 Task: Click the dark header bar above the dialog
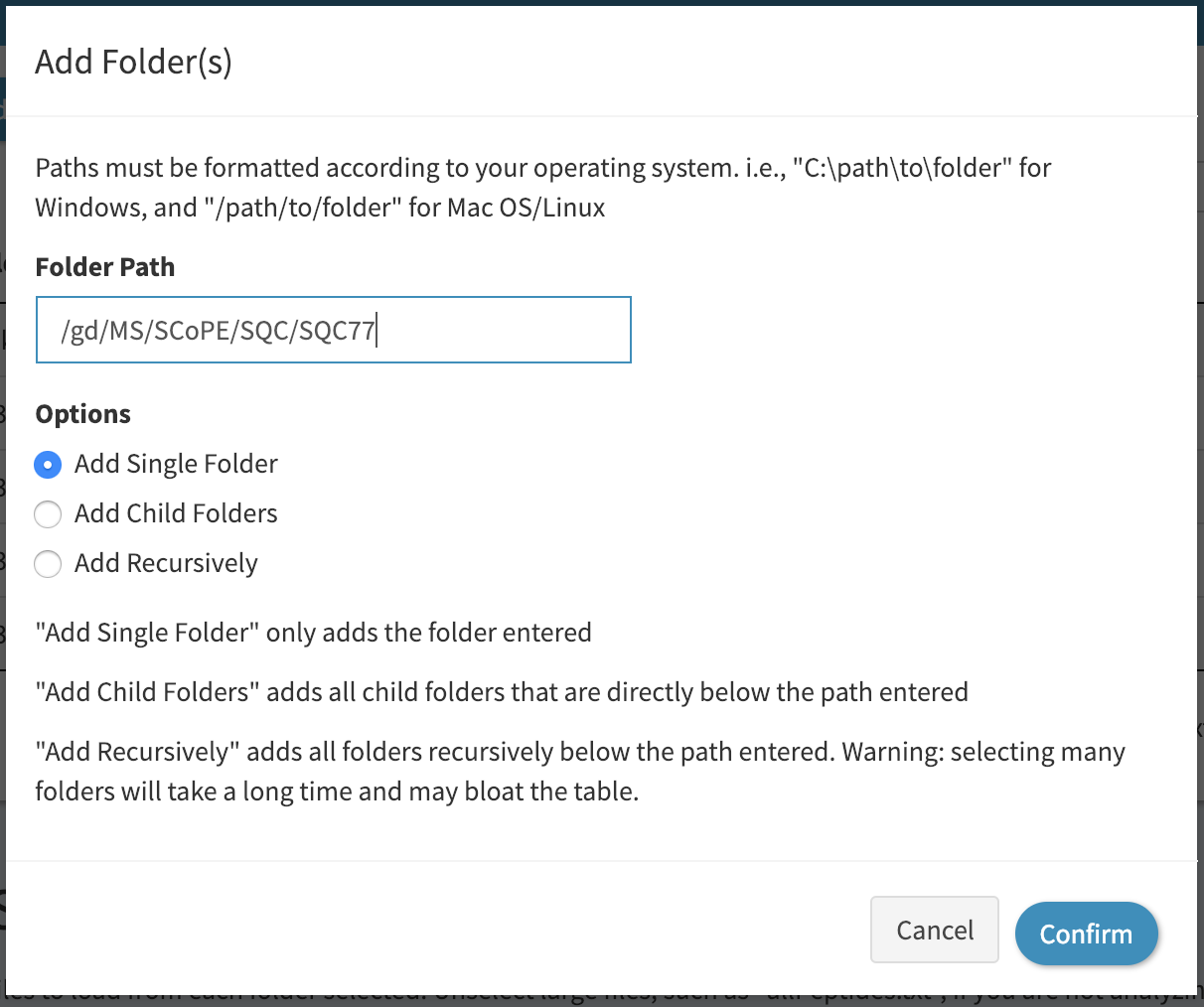tap(602, 3)
